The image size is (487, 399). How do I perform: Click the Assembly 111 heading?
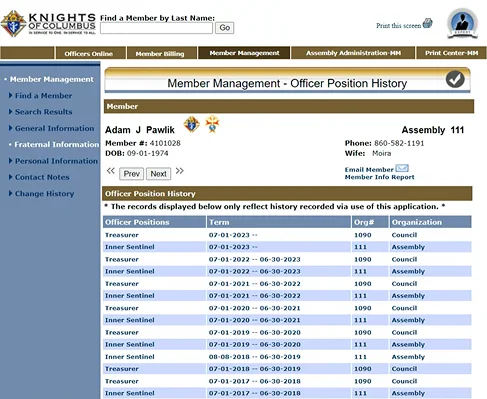pos(433,130)
